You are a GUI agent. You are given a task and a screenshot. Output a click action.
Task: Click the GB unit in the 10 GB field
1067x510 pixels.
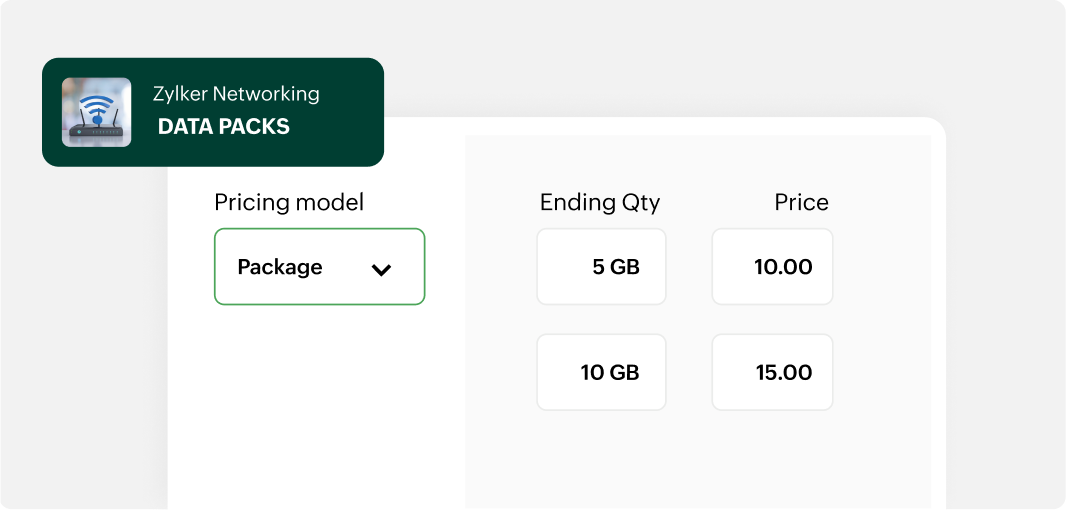[x=624, y=372]
